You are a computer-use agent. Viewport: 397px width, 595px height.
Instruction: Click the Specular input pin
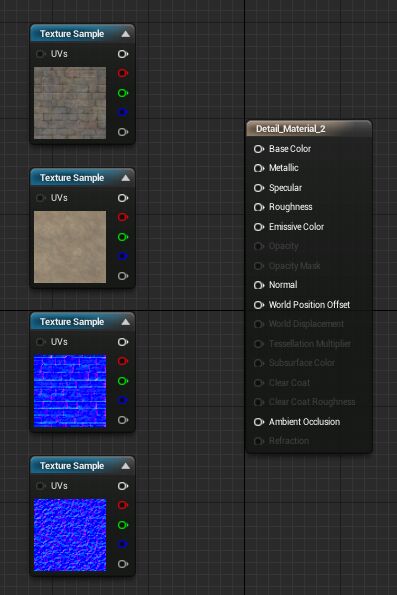point(259,188)
